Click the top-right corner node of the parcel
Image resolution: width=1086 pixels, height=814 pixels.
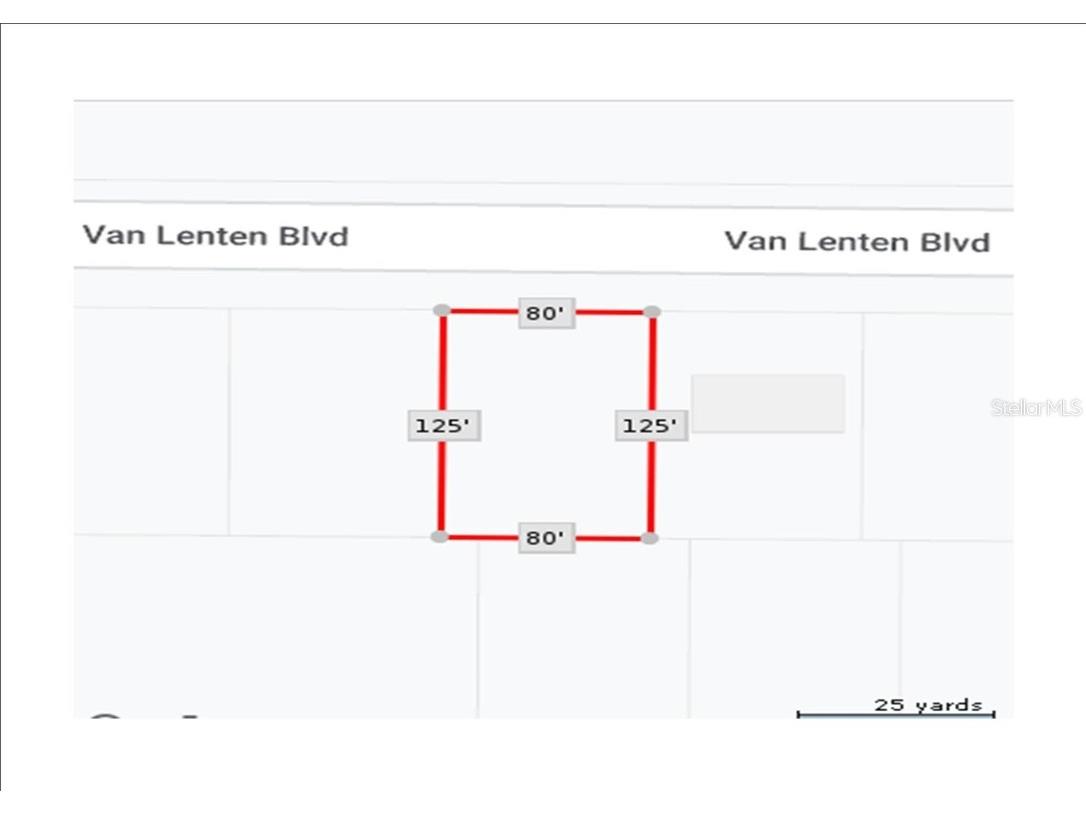[651, 312]
